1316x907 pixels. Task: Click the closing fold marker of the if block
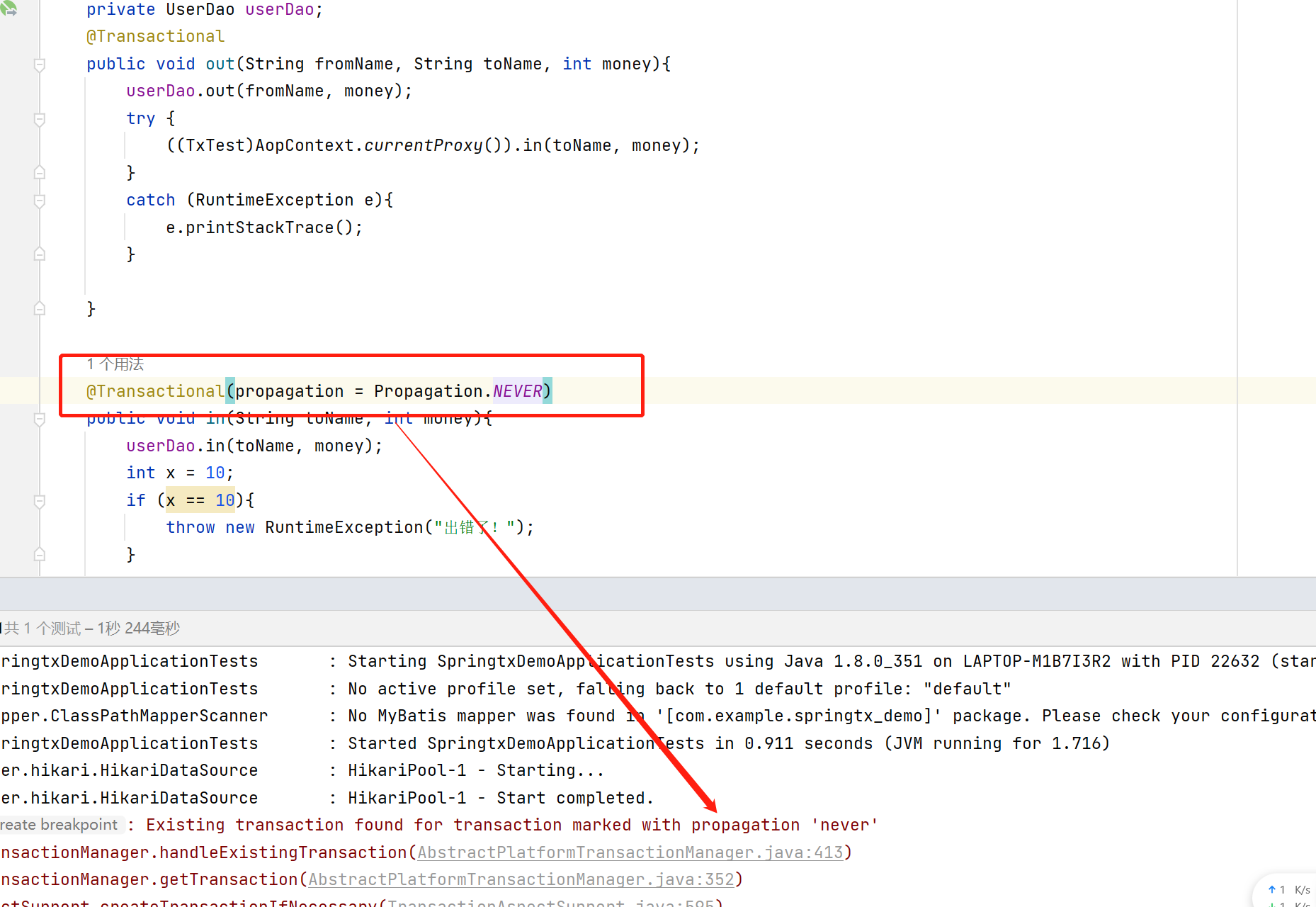pos(40,555)
